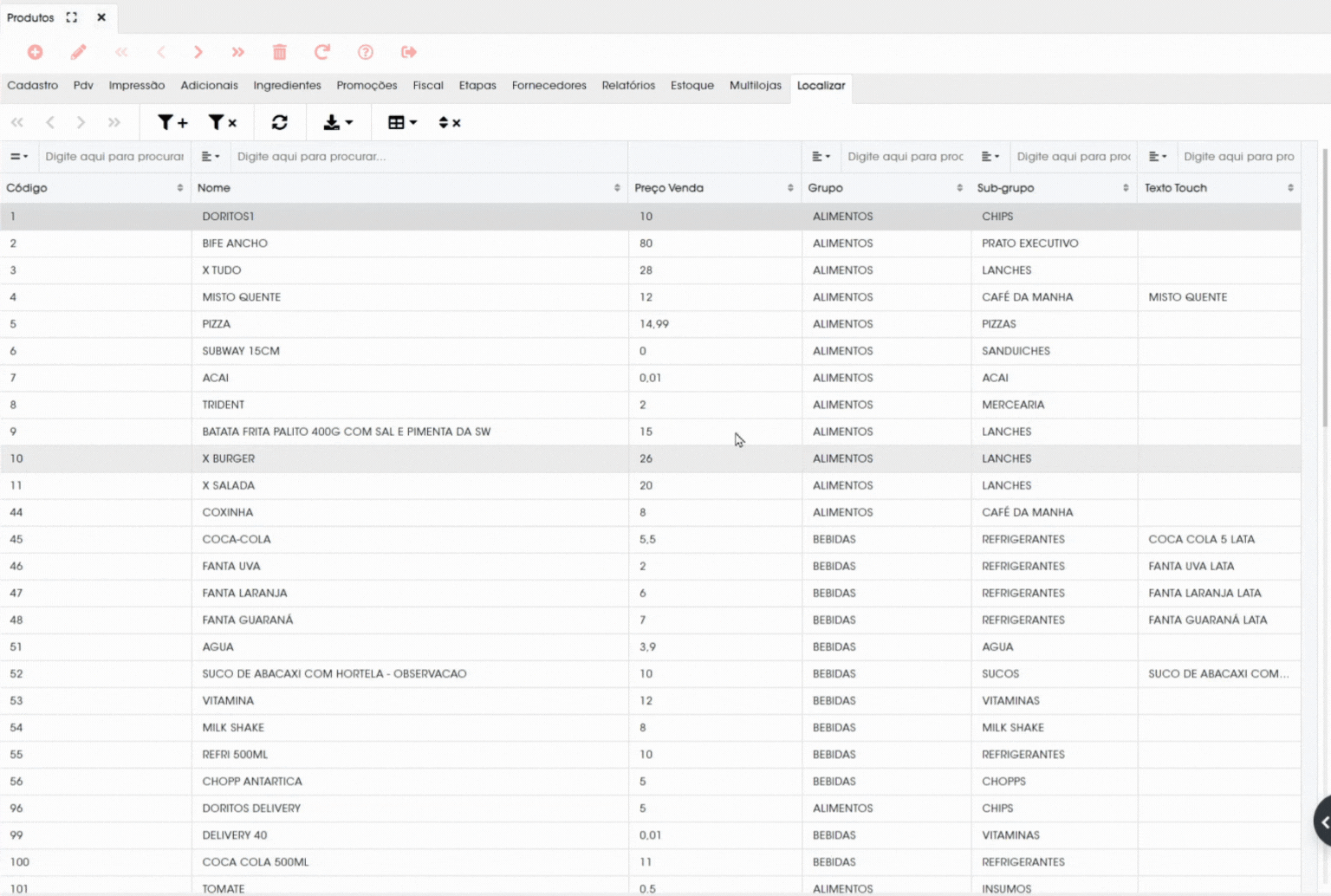This screenshot has height=896, width=1331.
Task: Close the Produtos tab
Action: [x=101, y=17]
